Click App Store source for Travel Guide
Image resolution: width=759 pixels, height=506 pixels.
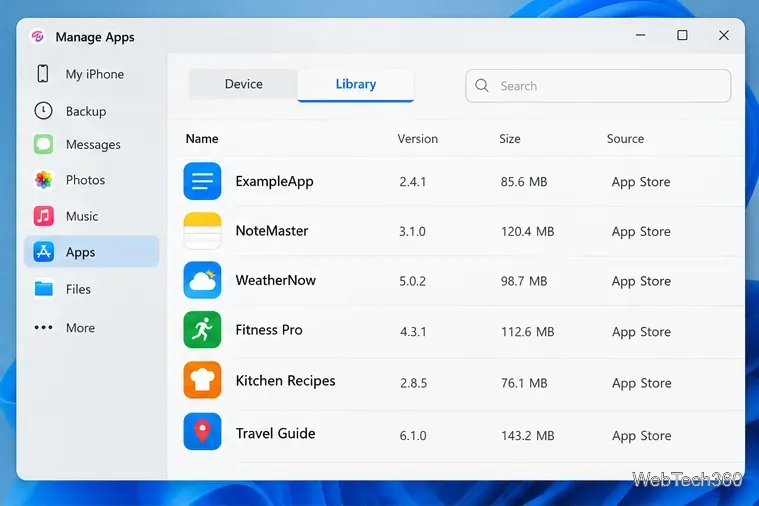(642, 436)
